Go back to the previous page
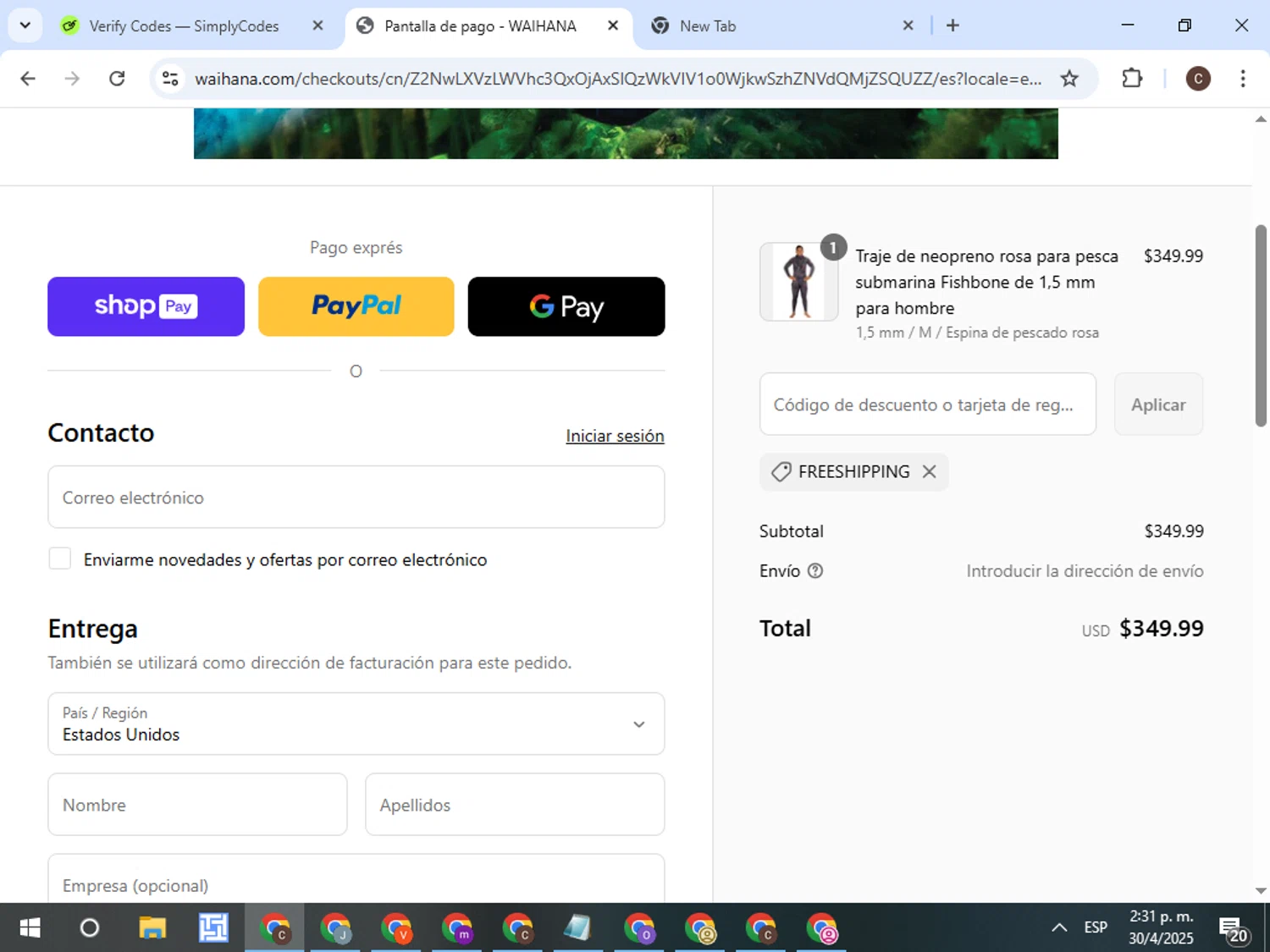 [28, 79]
